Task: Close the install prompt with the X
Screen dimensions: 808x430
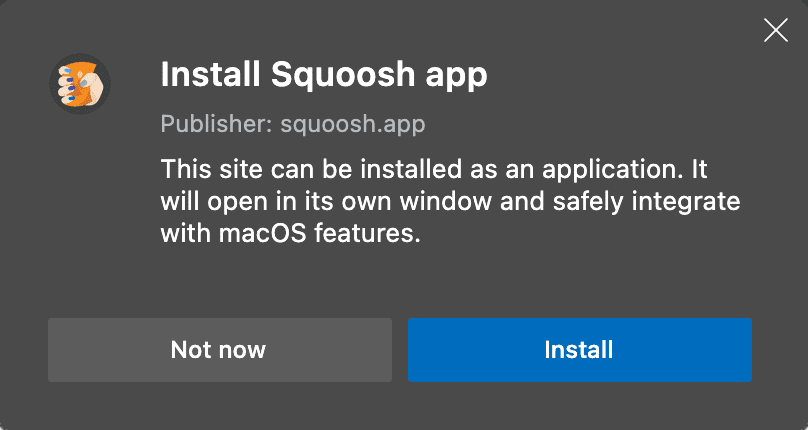Action: click(776, 31)
